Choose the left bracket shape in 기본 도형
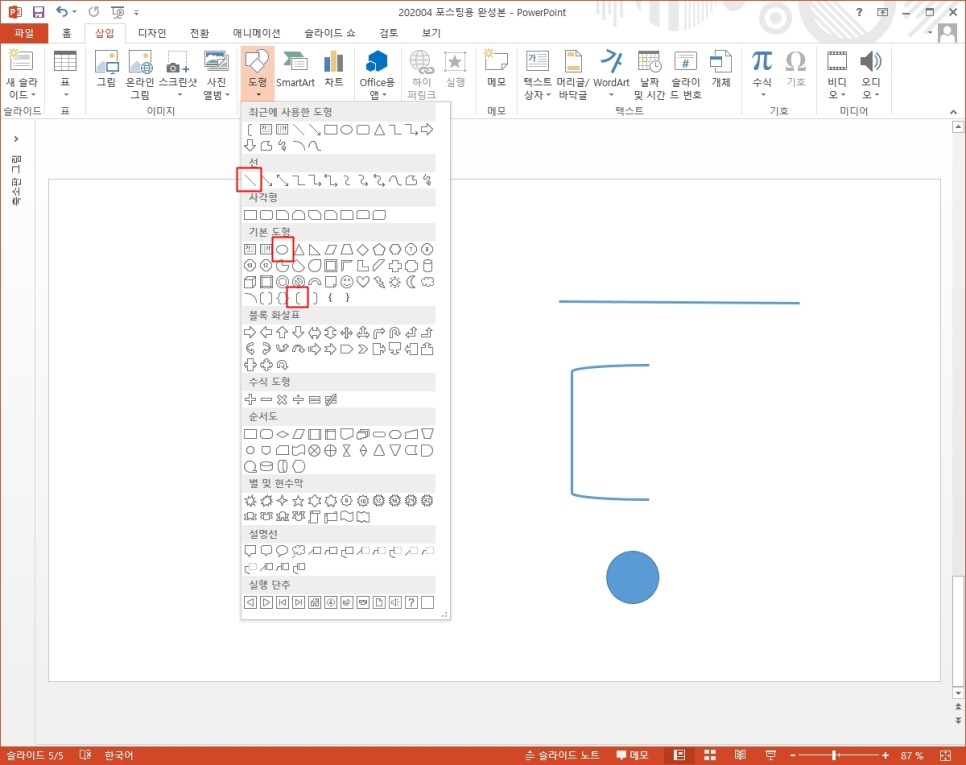Screen dimensions: 966x765 (298, 298)
